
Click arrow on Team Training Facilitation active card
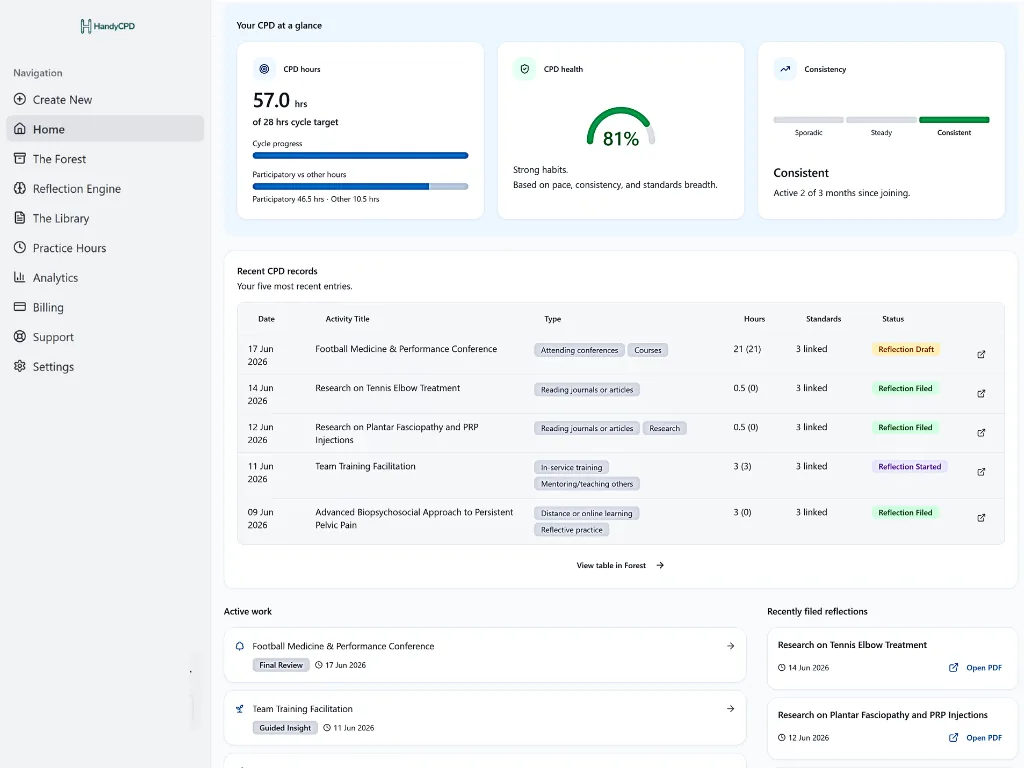pos(730,709)
